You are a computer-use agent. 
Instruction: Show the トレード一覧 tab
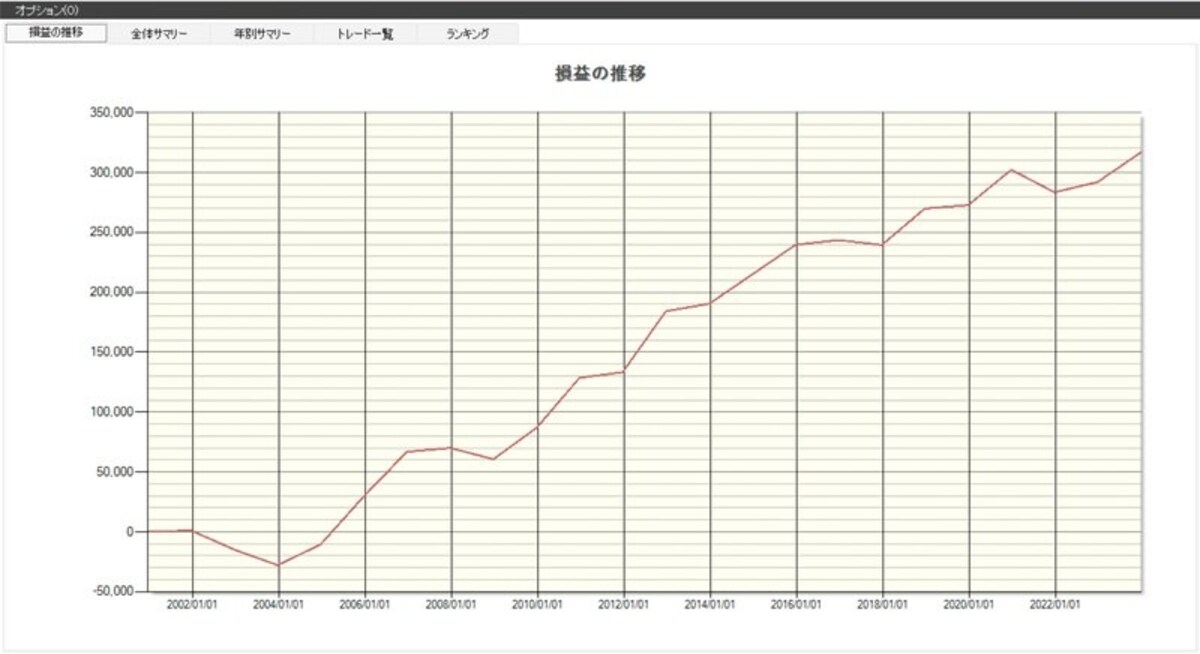[365, 34]
